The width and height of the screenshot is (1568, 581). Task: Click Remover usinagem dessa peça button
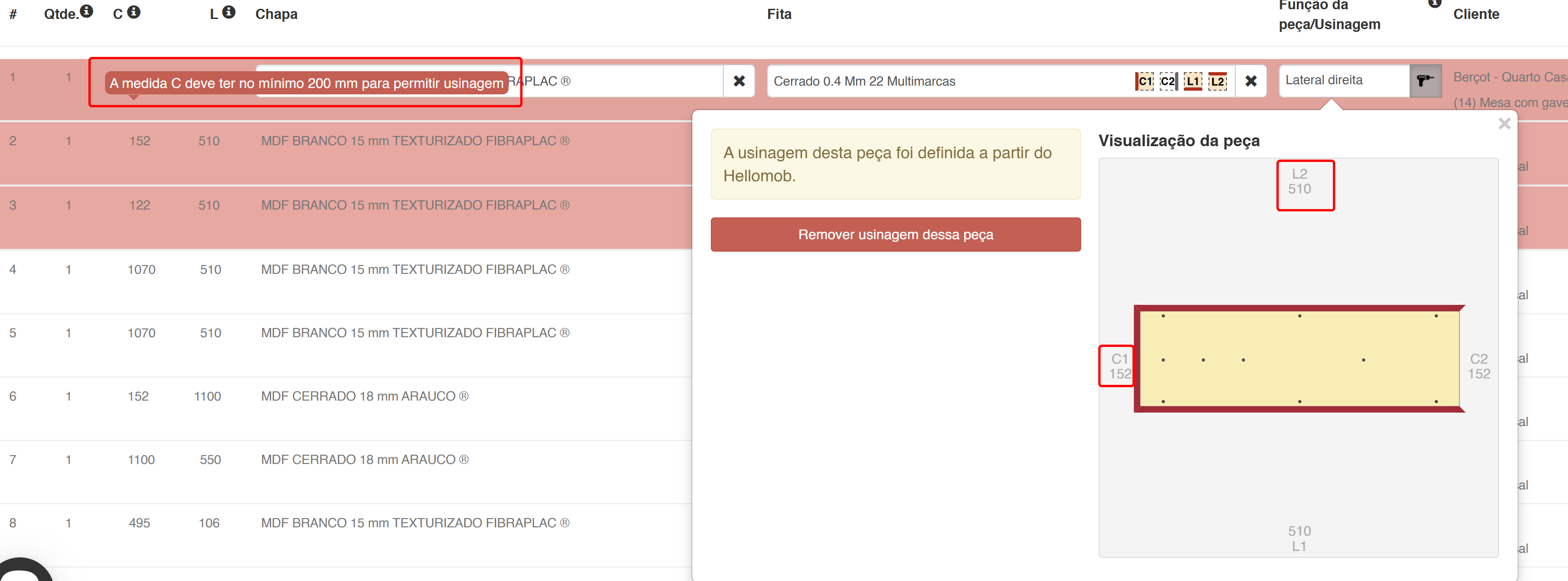[895, 235]
